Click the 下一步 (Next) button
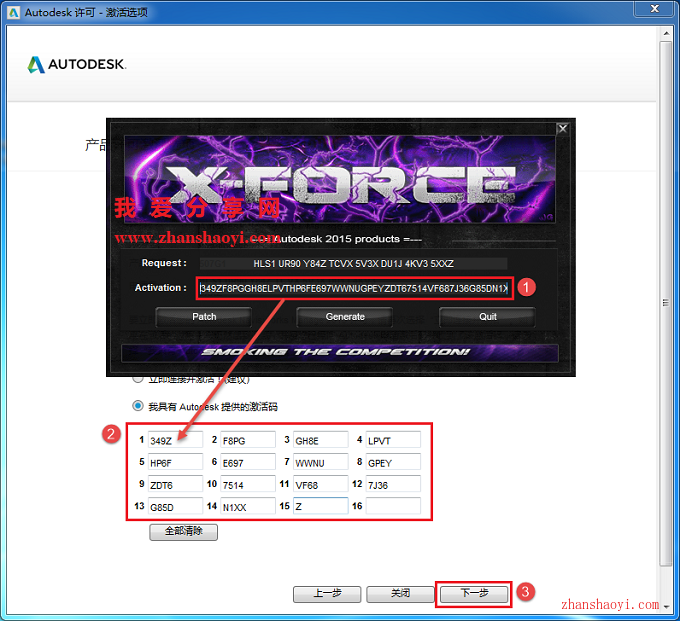This screenshot has width=680, height=621. coord(474,594)
